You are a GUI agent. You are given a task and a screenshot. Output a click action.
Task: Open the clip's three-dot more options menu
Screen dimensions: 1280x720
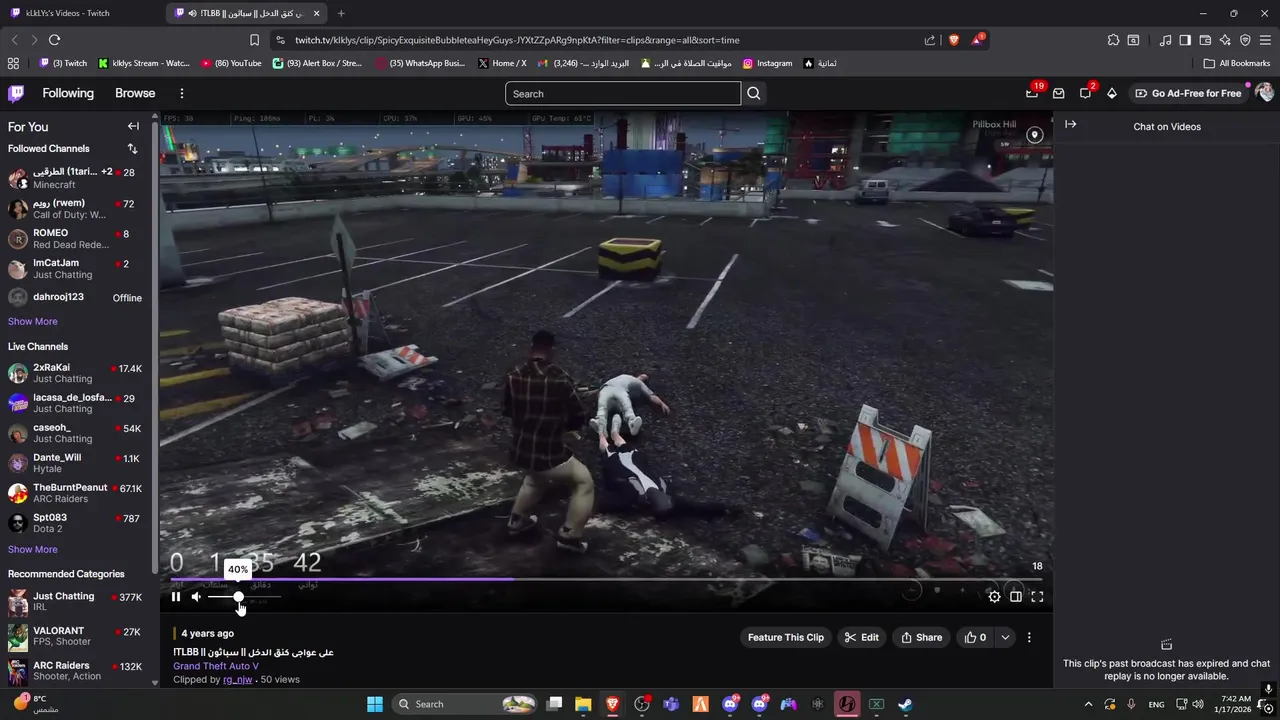(1029, 637)
